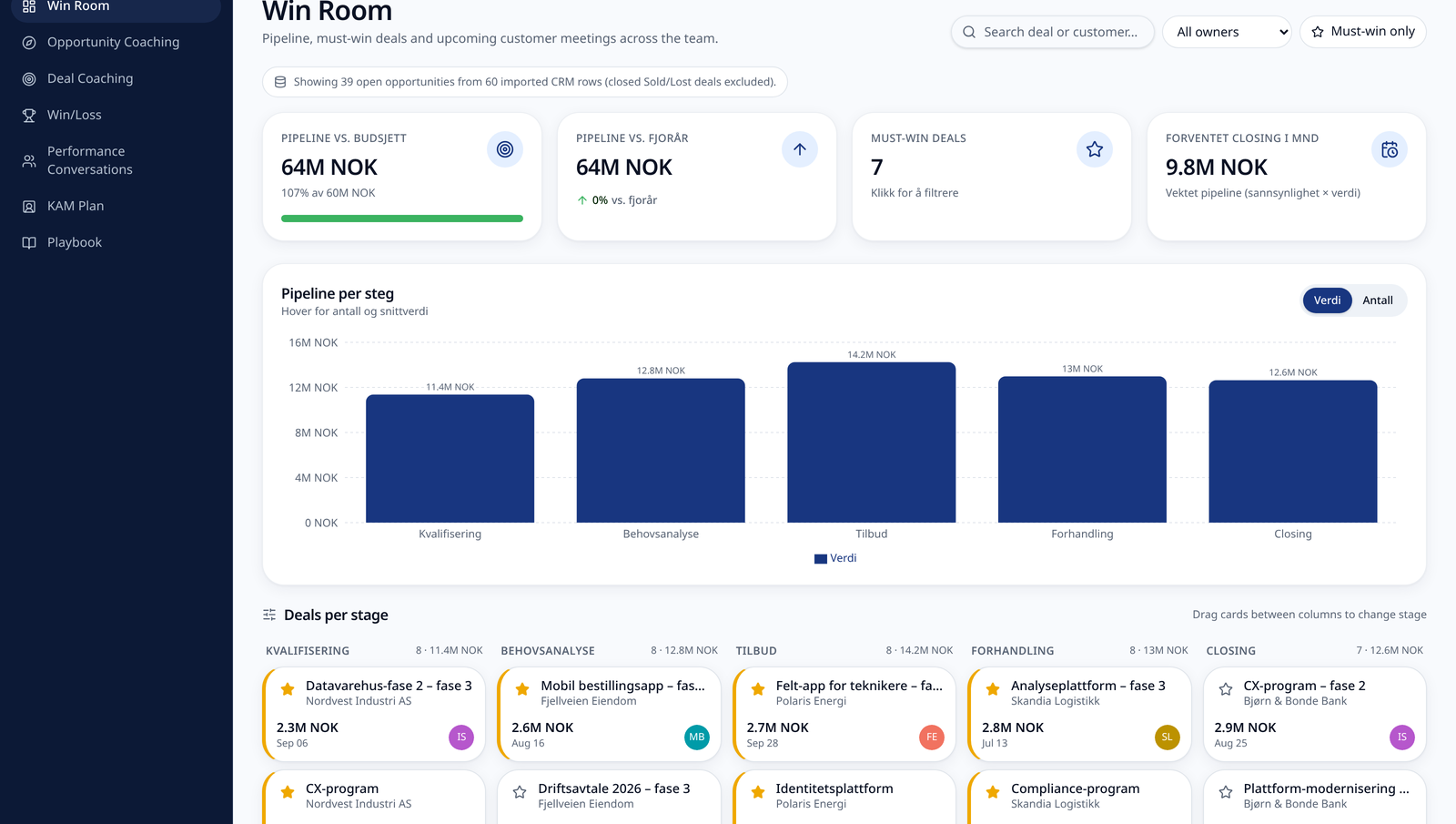Image resolution: width=1456 pixels, height=824 pixels.
Task: Click the Forhandling bar in the chart
Action: 1082,450
